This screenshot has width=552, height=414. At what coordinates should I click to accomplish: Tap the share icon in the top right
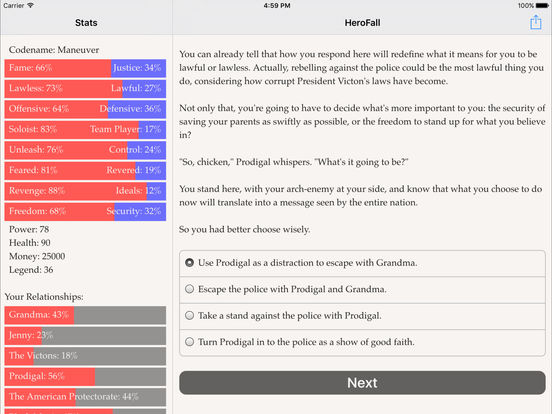click(535, 22)
